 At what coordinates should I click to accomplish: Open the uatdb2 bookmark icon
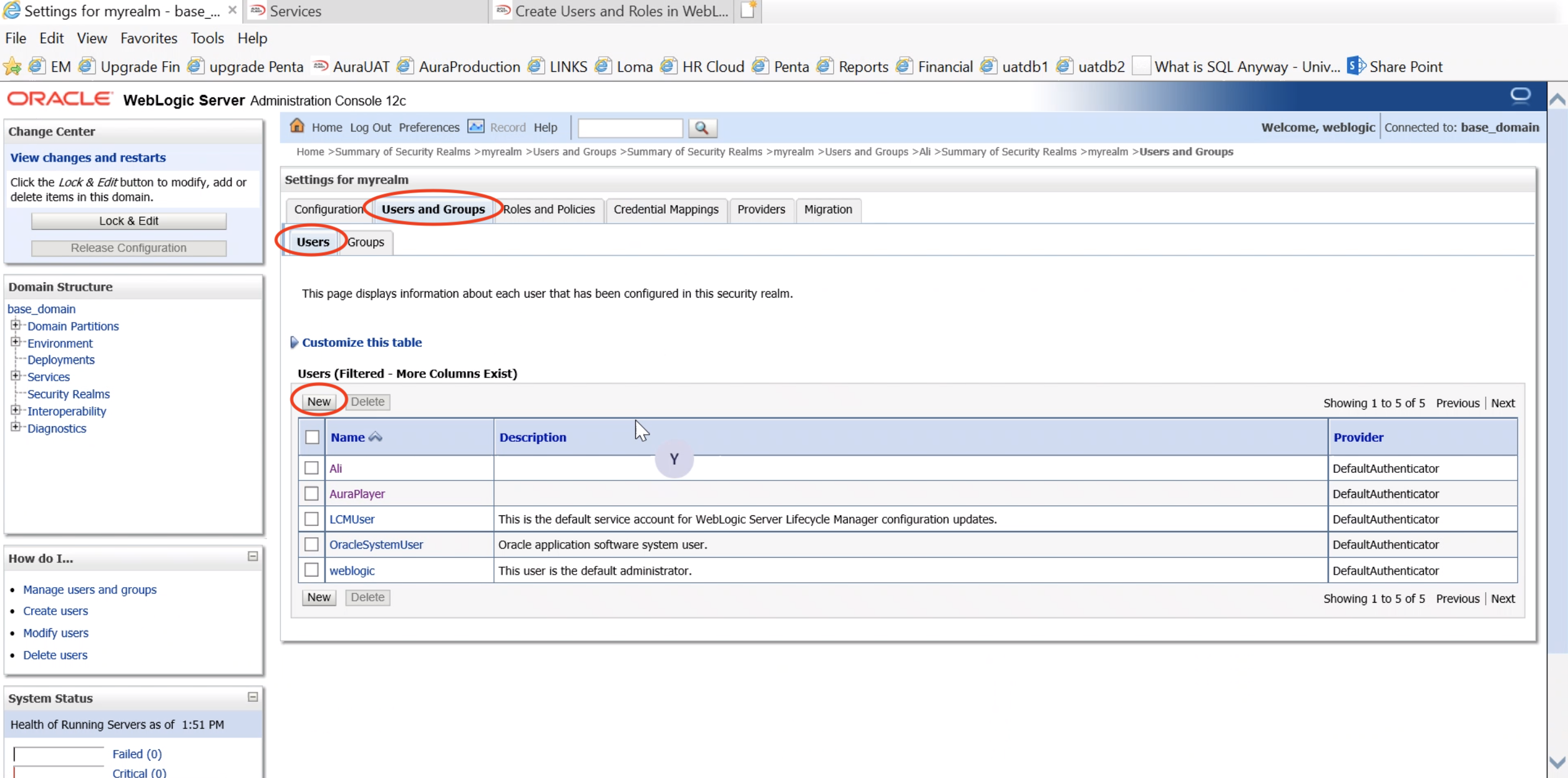1065,66
